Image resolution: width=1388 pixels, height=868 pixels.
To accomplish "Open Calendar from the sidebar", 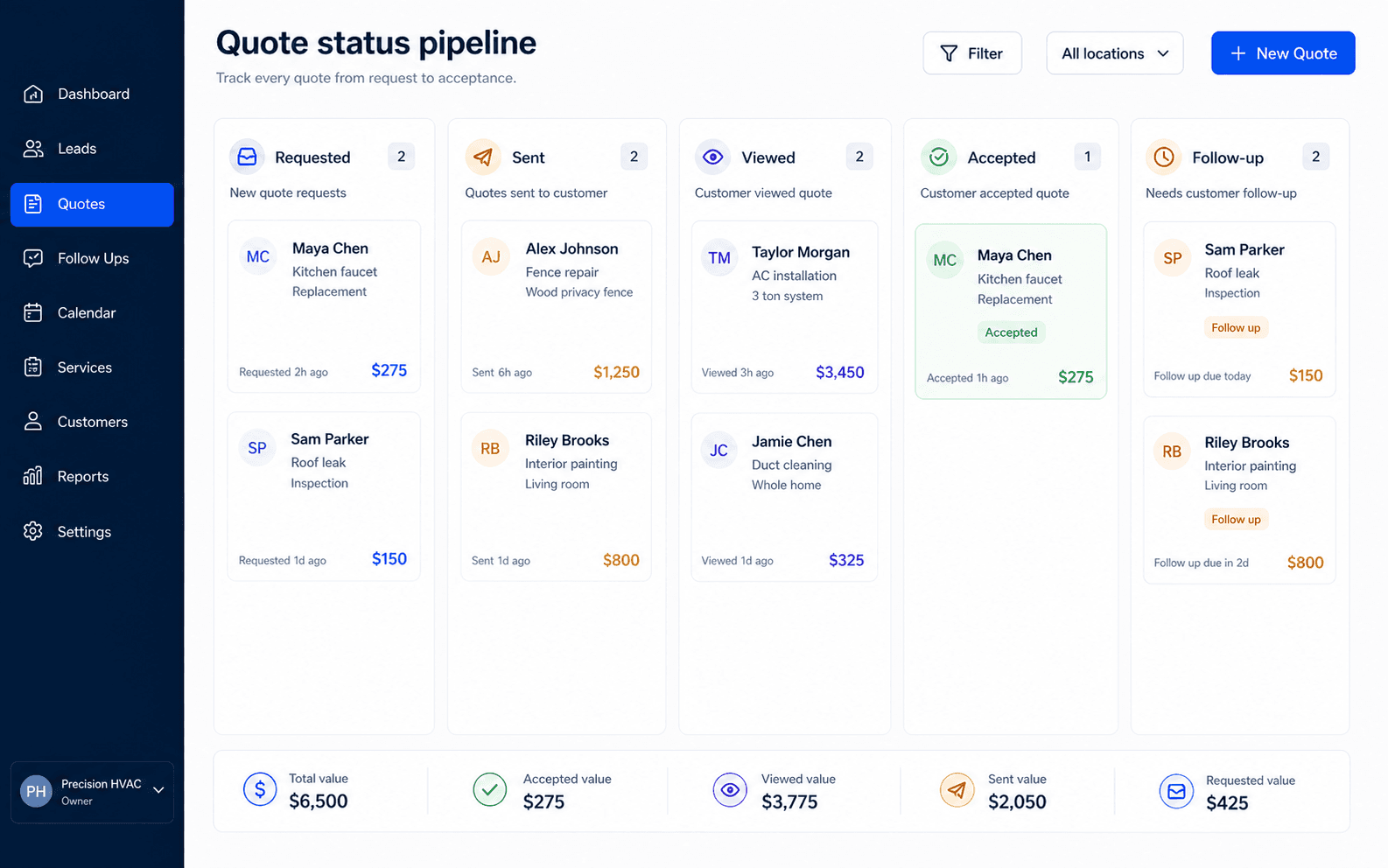I will point(92,312).
